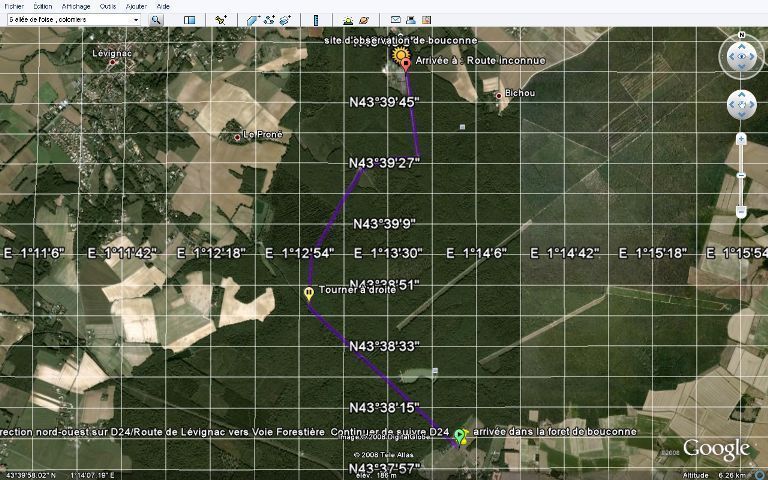Click the 'Continuer de suivre D24' direction text
Image resolution: width=768 pixels, height=480 pixels.
click(x=390, y=432)
